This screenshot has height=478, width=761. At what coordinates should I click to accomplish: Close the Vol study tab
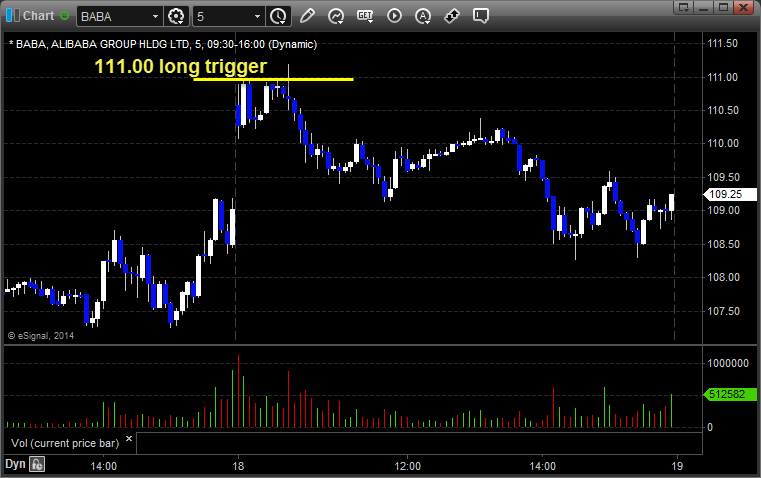[129, 439]
